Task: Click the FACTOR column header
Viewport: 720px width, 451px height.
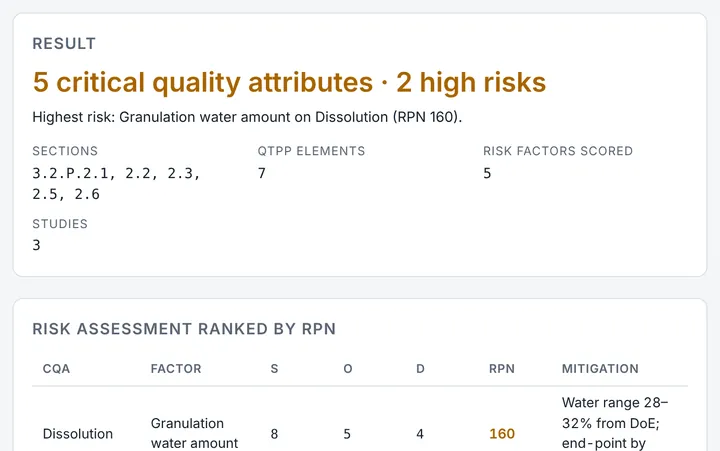Action: (176, 369)
